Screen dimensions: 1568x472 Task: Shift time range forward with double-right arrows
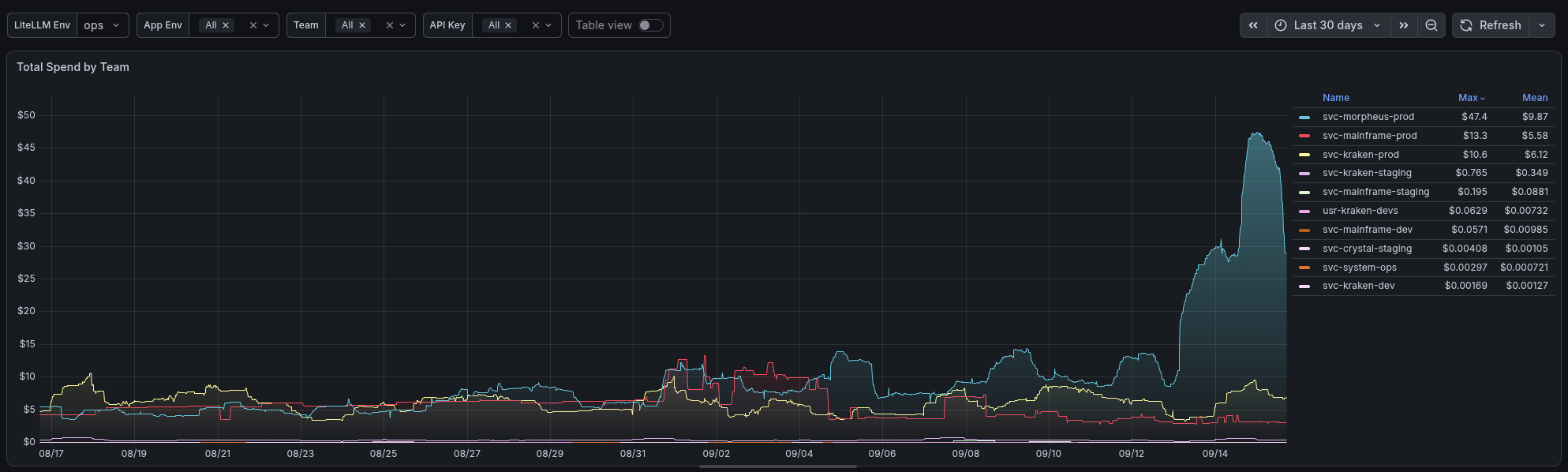point(1404,25)
